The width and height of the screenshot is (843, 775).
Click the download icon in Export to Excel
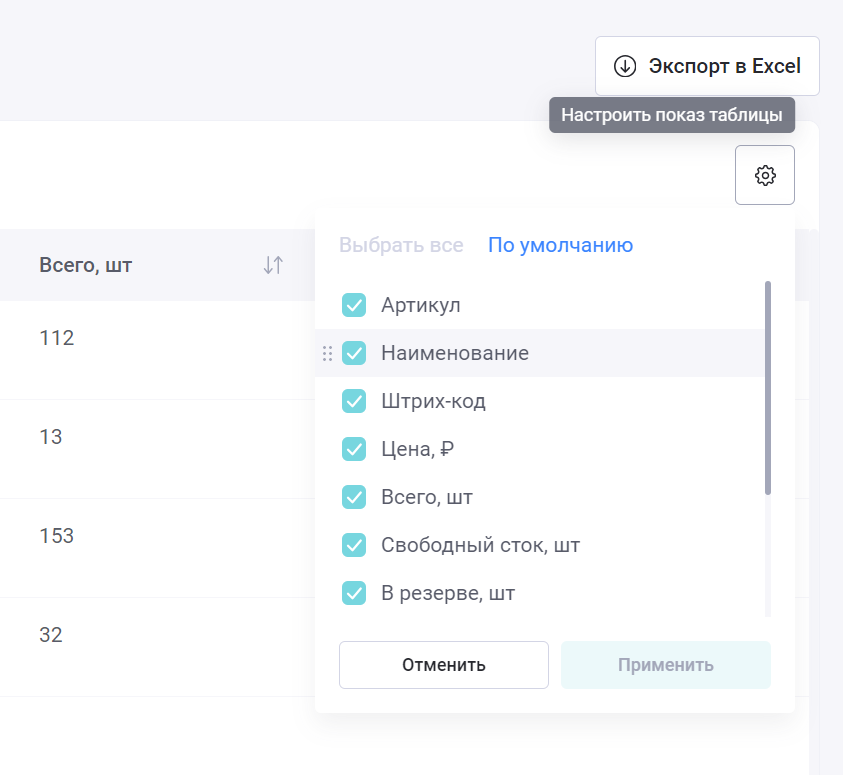click(x=625, y=66)
